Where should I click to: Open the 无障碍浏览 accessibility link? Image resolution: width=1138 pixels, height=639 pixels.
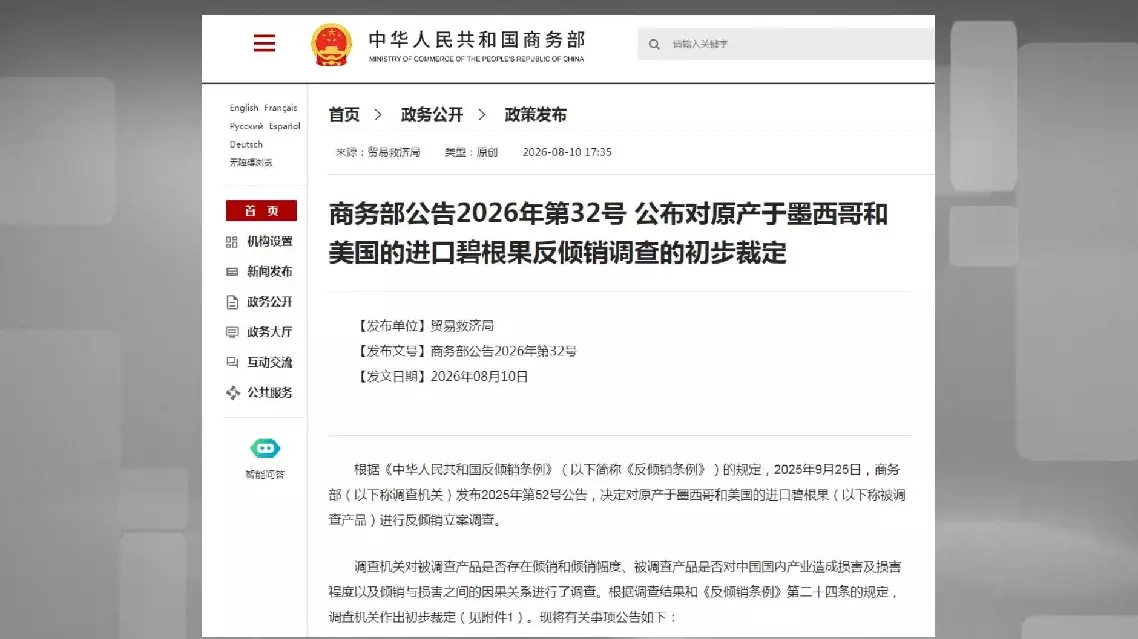coord(251,162)
